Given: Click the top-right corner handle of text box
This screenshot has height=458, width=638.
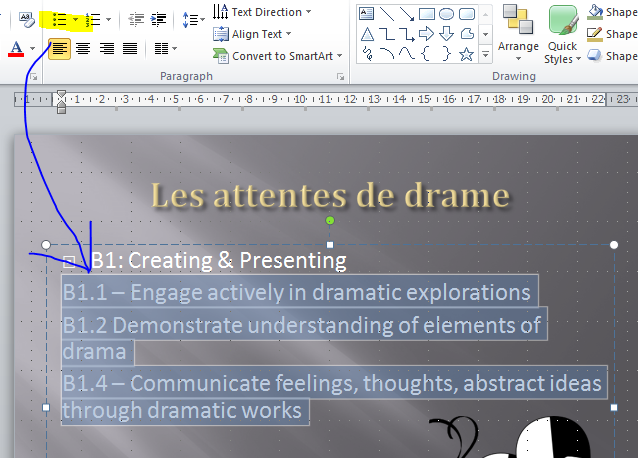Looking at the screenshot, I should coord(614,245).
